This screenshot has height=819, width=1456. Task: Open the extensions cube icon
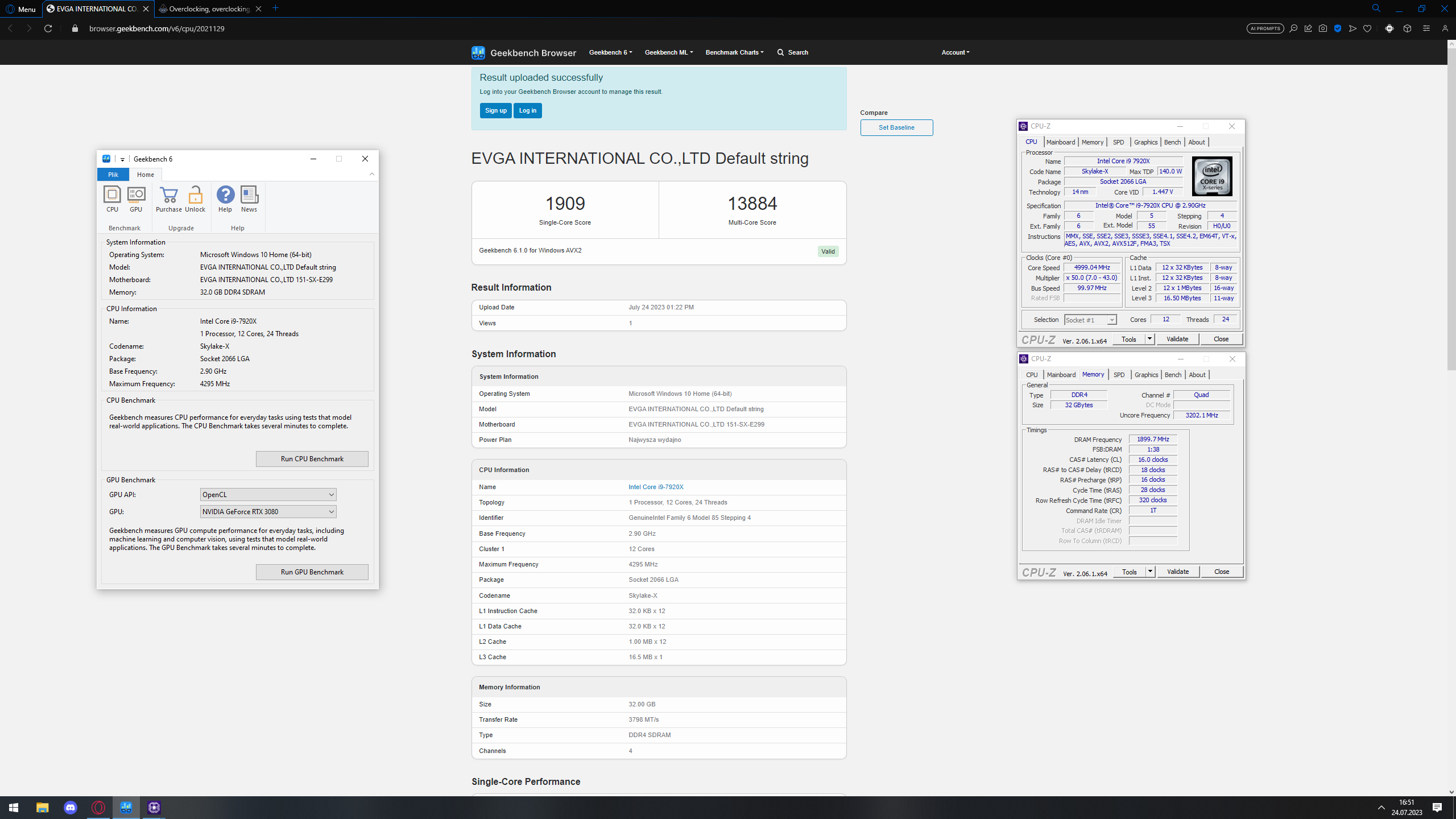tap(1407, 28)
